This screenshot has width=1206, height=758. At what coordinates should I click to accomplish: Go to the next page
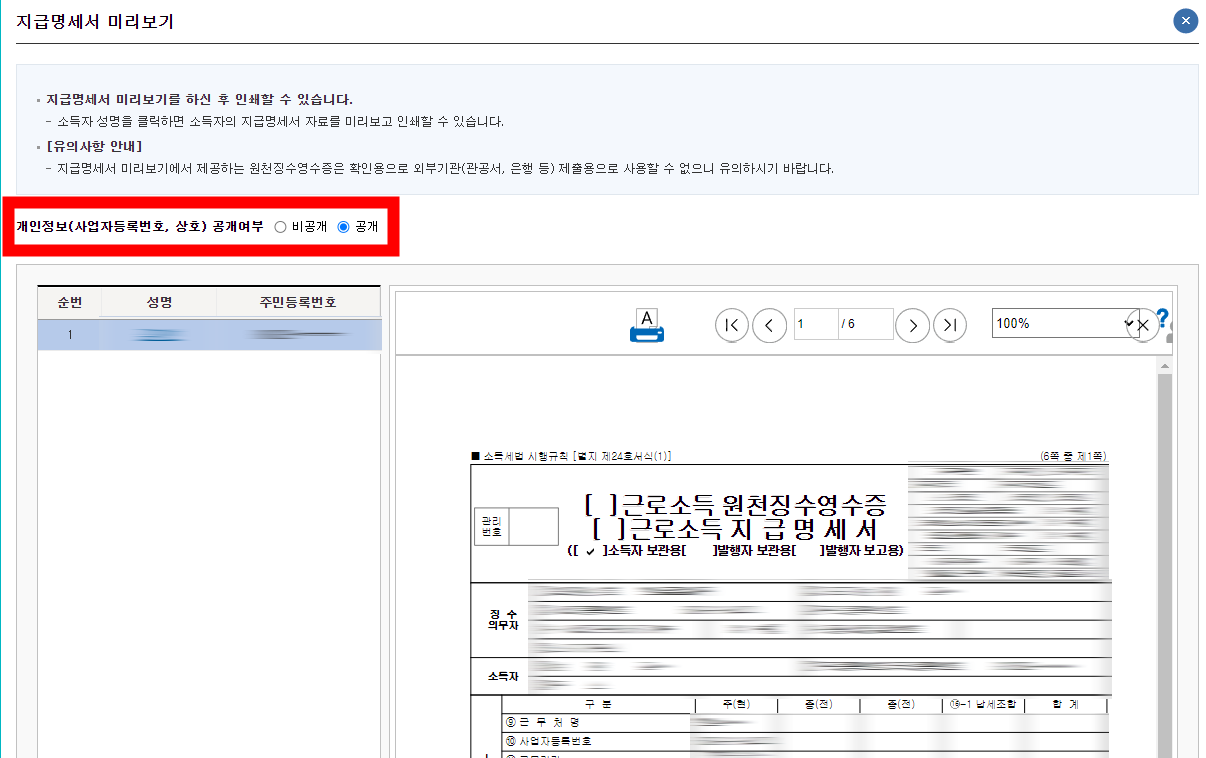click(x=912, y=325)
